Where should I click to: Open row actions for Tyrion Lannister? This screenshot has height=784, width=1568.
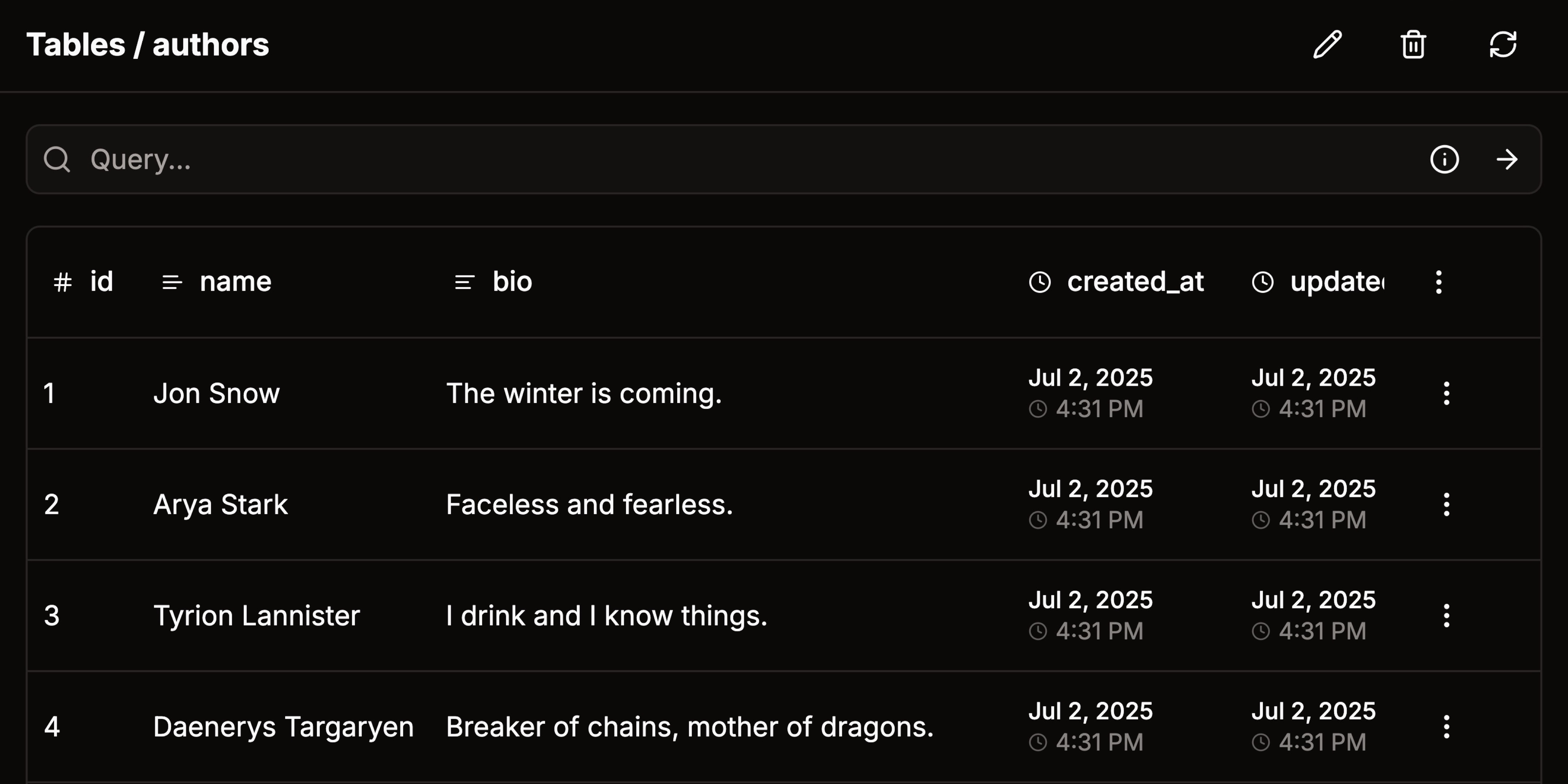click(x=1446, y=616)
